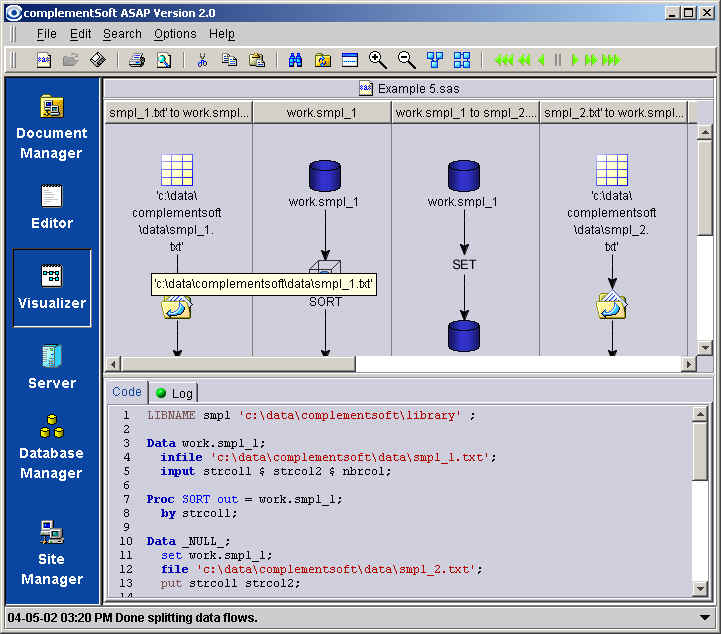Viewport: 721px width, 634px height.
Task: Click the new SAS file toolbar icon
Action: point(44,60)
